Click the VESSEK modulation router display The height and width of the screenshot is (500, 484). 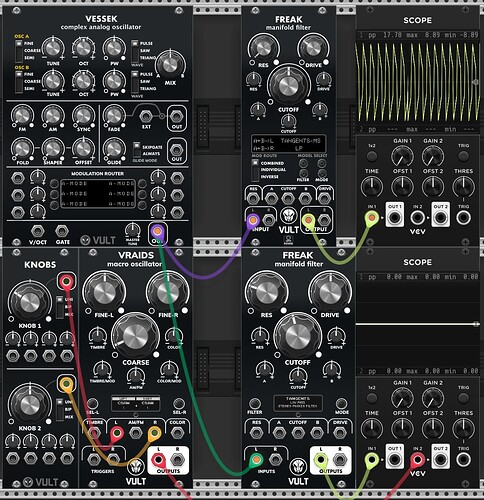(98, 194)
